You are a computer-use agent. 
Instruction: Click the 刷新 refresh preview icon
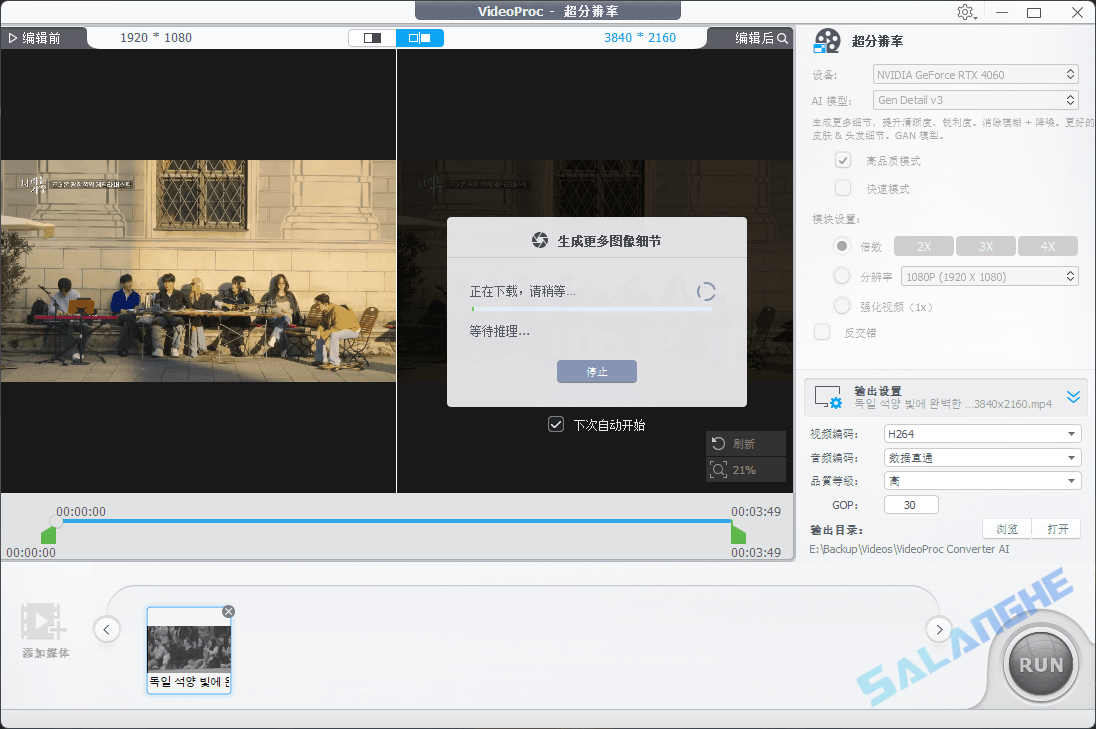tap(717, 444)
